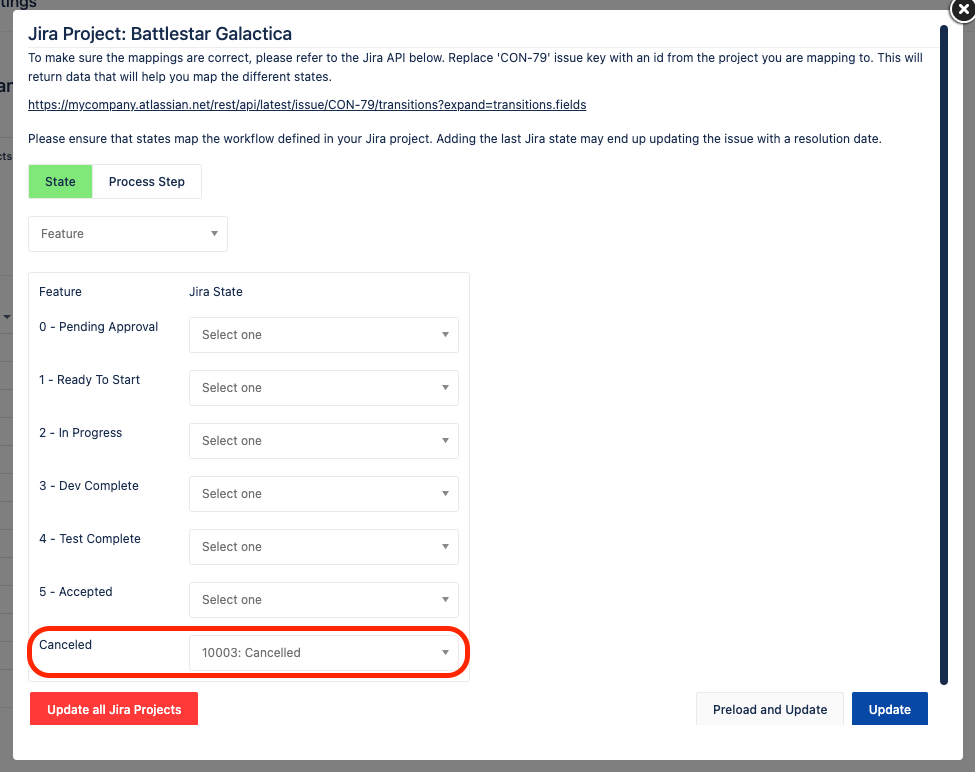Screen dimensions: 975x772
Task: Switch to the Process Step tab
Action: point(147,182)
